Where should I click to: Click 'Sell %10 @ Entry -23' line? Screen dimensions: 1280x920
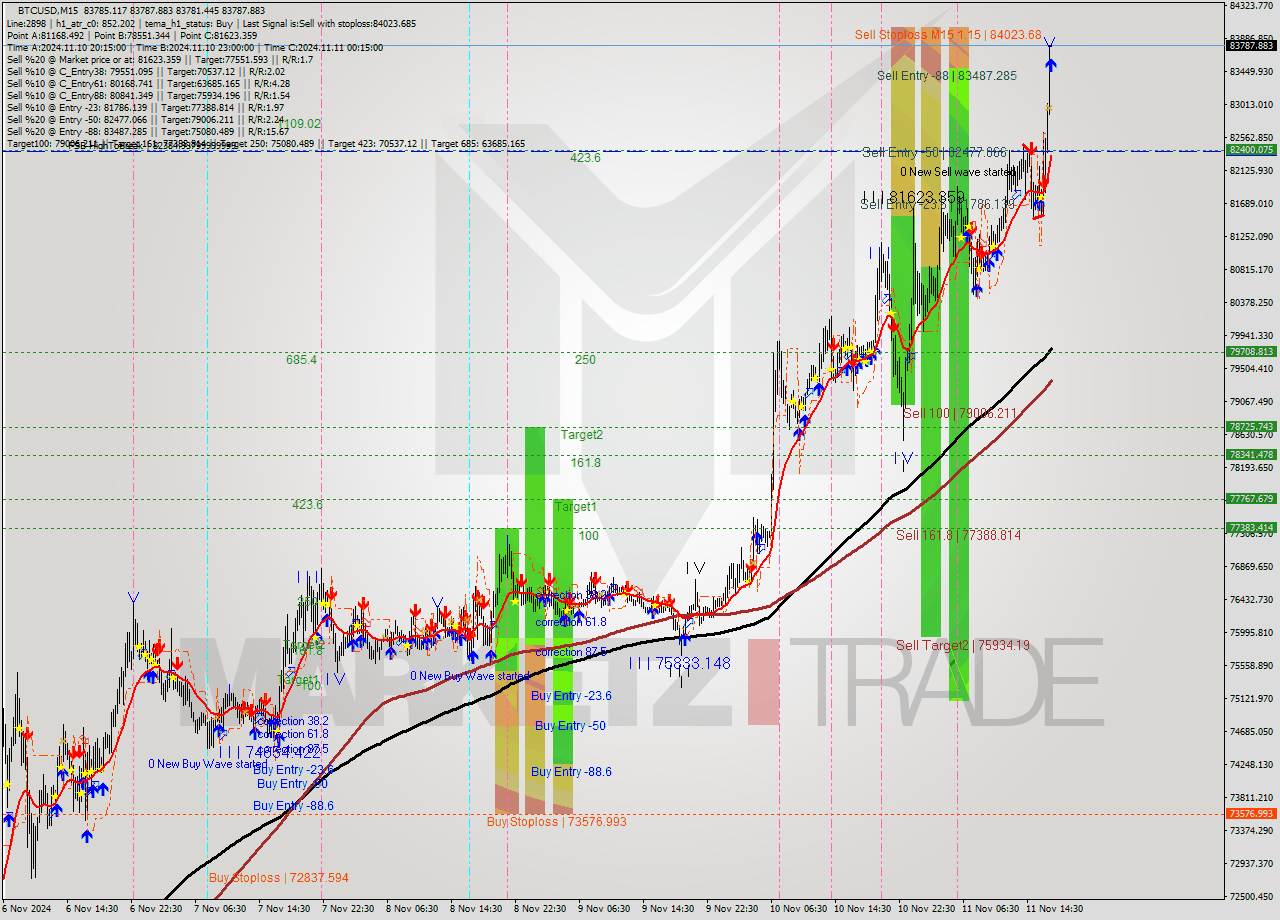pos(146,108)
